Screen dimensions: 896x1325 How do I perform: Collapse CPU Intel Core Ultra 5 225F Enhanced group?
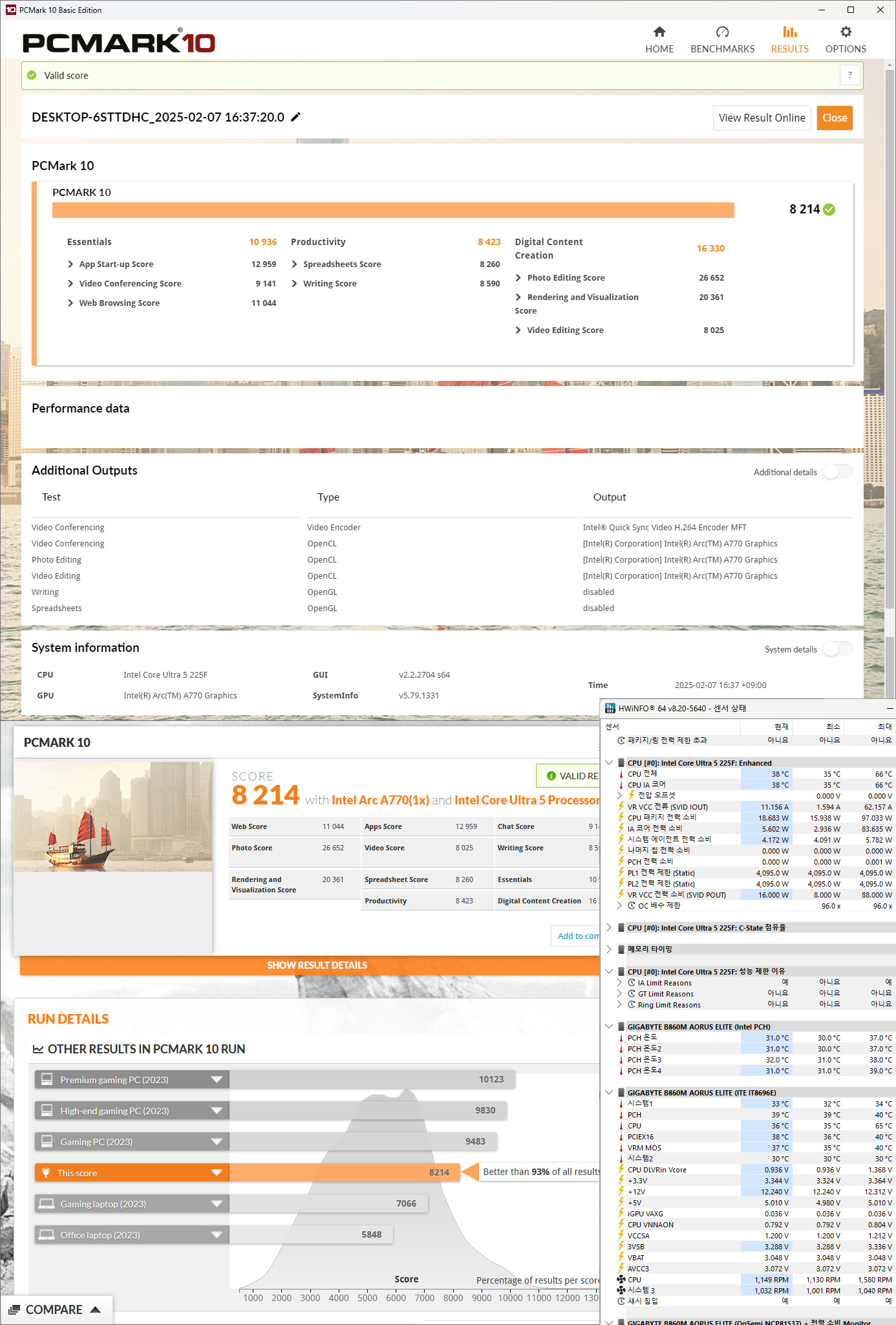pyautogui.click(x=609, y=763)
